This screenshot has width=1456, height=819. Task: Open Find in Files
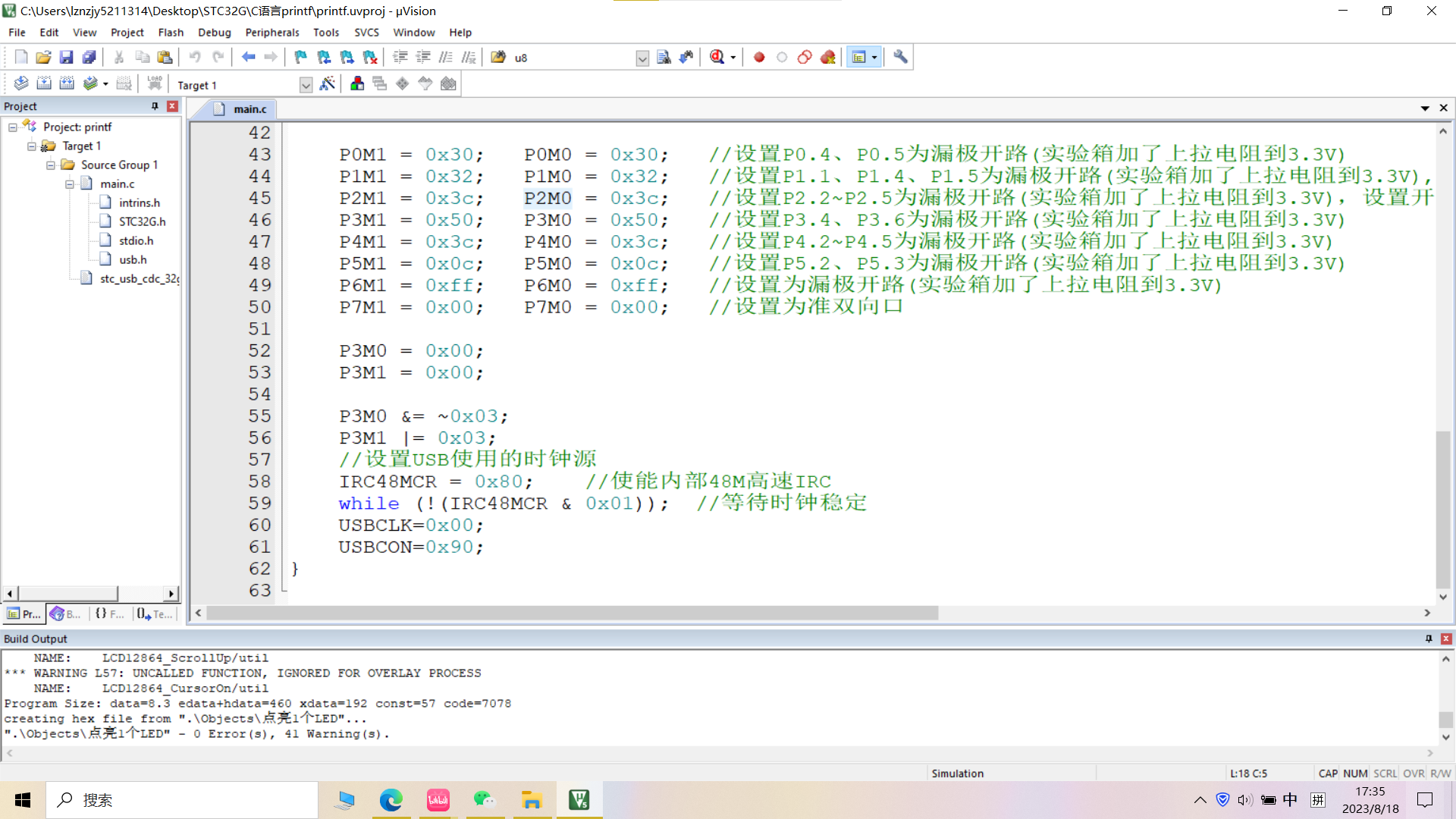tap(498, 57)
